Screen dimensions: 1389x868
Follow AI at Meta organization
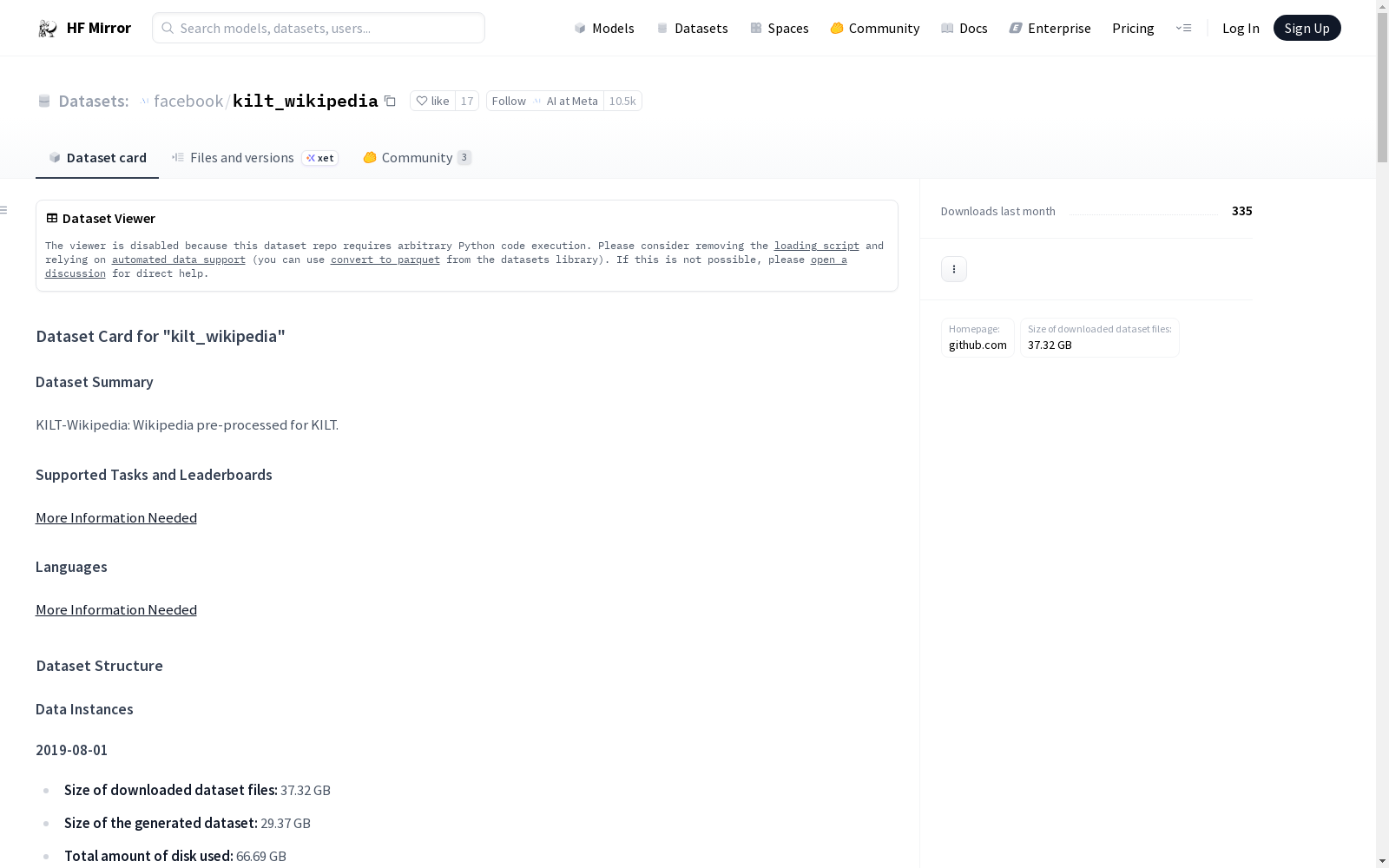pyautogui.click(x=545, y=101)
